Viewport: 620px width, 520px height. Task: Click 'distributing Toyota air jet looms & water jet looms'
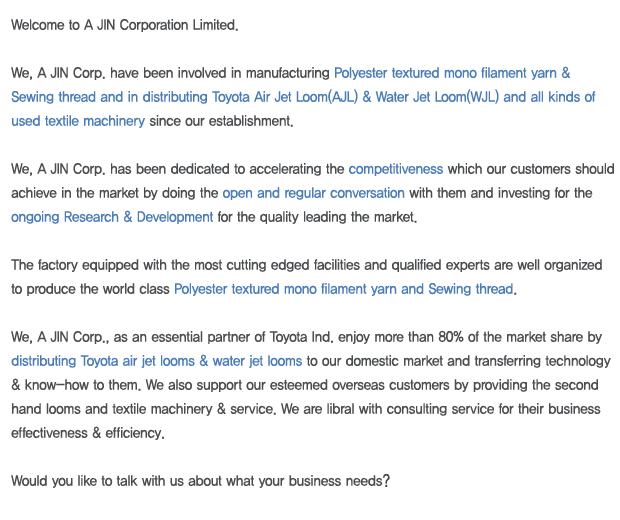tap(157, 361)
